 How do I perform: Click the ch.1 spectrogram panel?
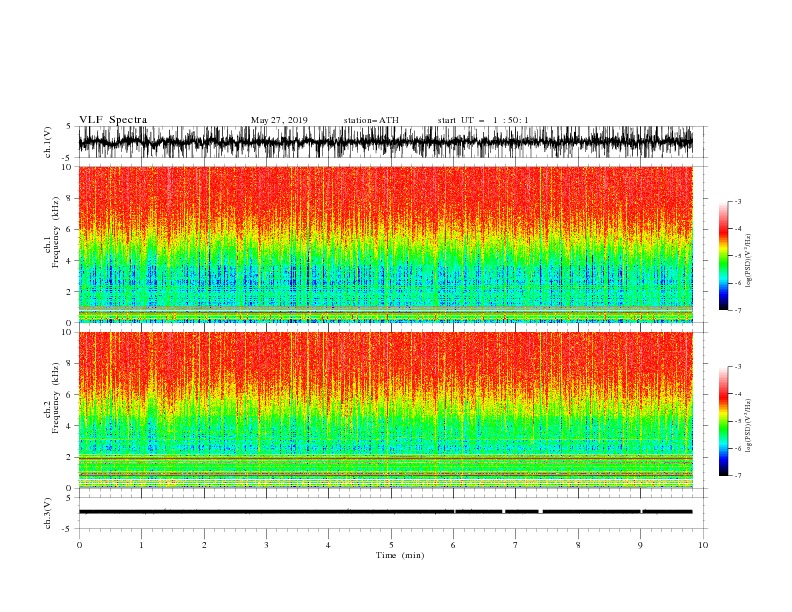tap(385, 244)
